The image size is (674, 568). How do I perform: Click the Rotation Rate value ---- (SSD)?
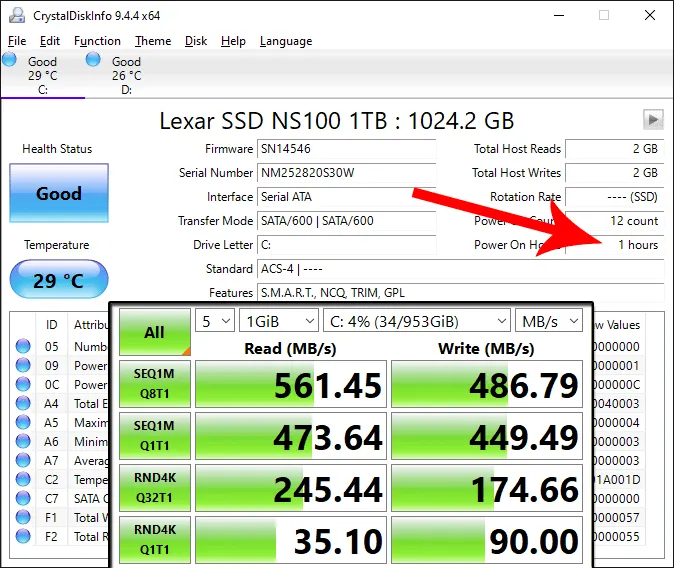tap(615, 197)
